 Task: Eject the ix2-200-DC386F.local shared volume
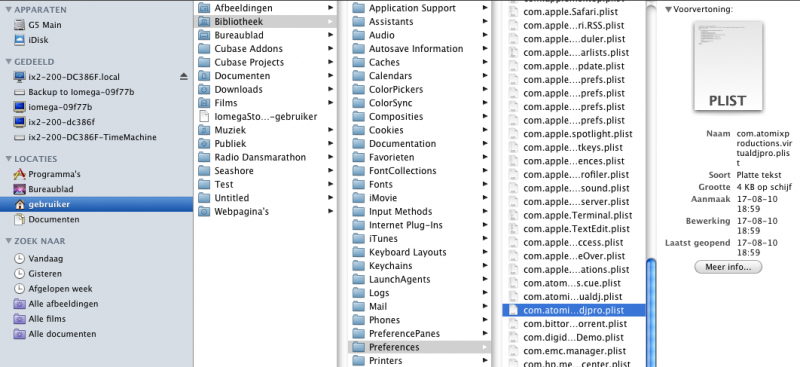pos(184,77)
